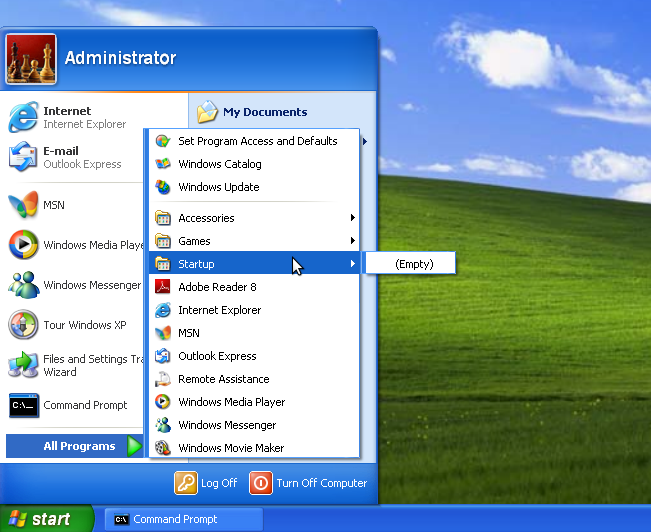Select Set Program Access and Defaults
The width and height of the screenshot is (651, 532).
[257, 141]
